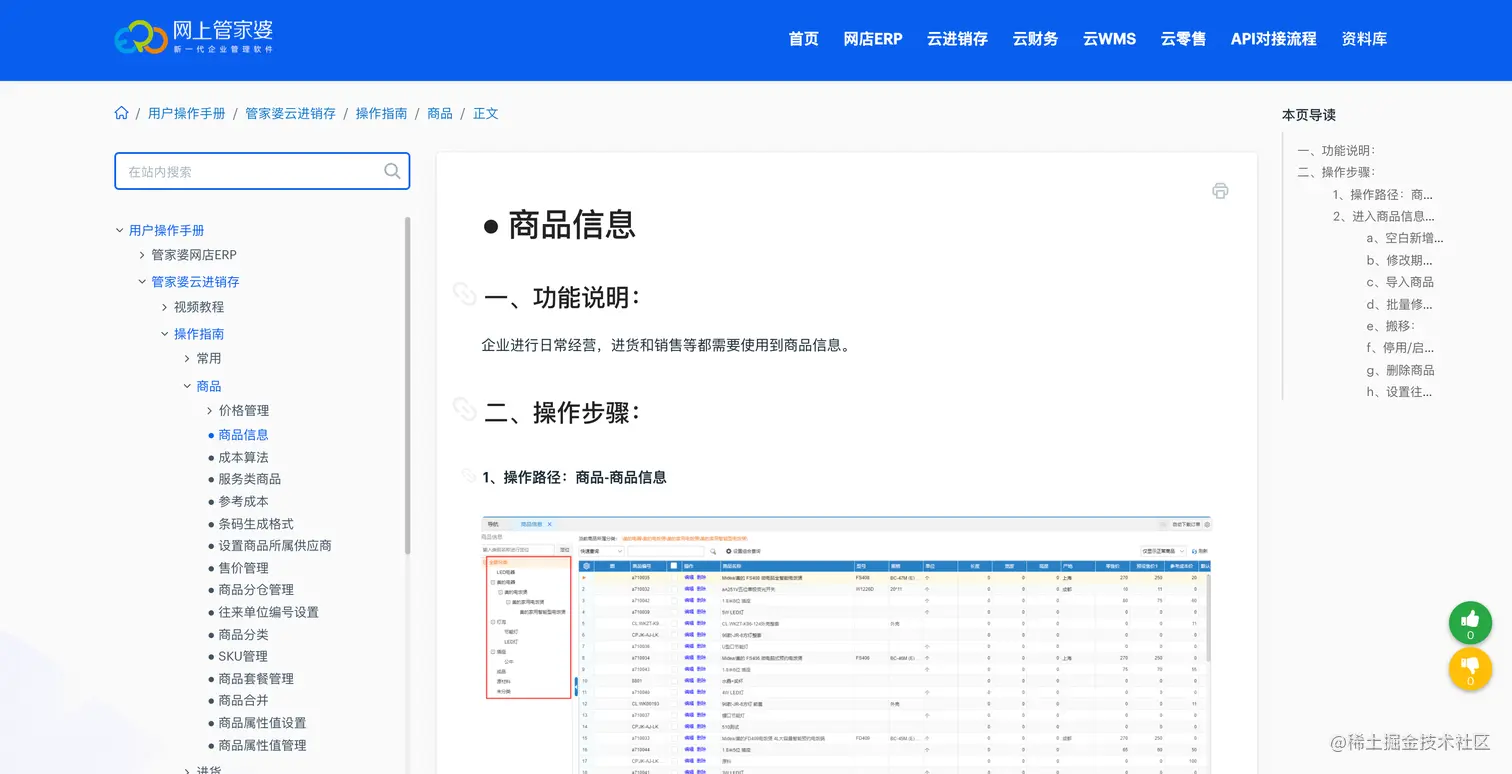Select 商品属性值设置 in the sidebar tree
Screen dimensions: 1512x774
[262, 723]
